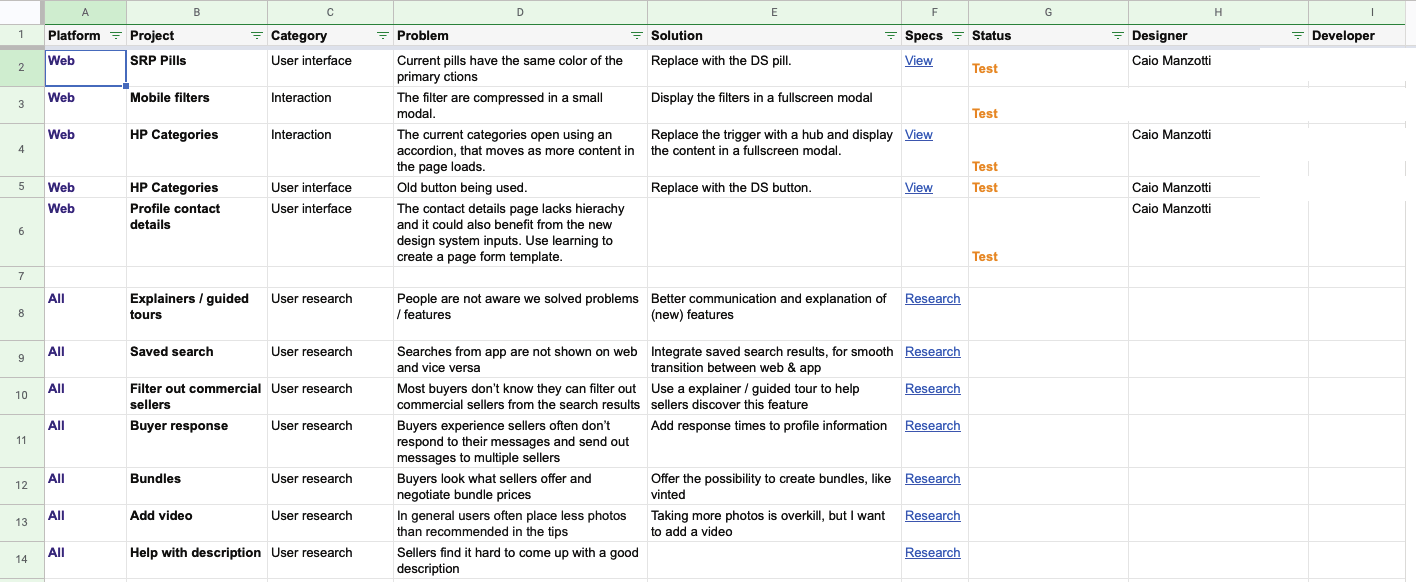The height and width of the screenshot is (582, 1416).
Task: Click 'Taking more photos is overkill' solution cell
Action: point(774,523)
